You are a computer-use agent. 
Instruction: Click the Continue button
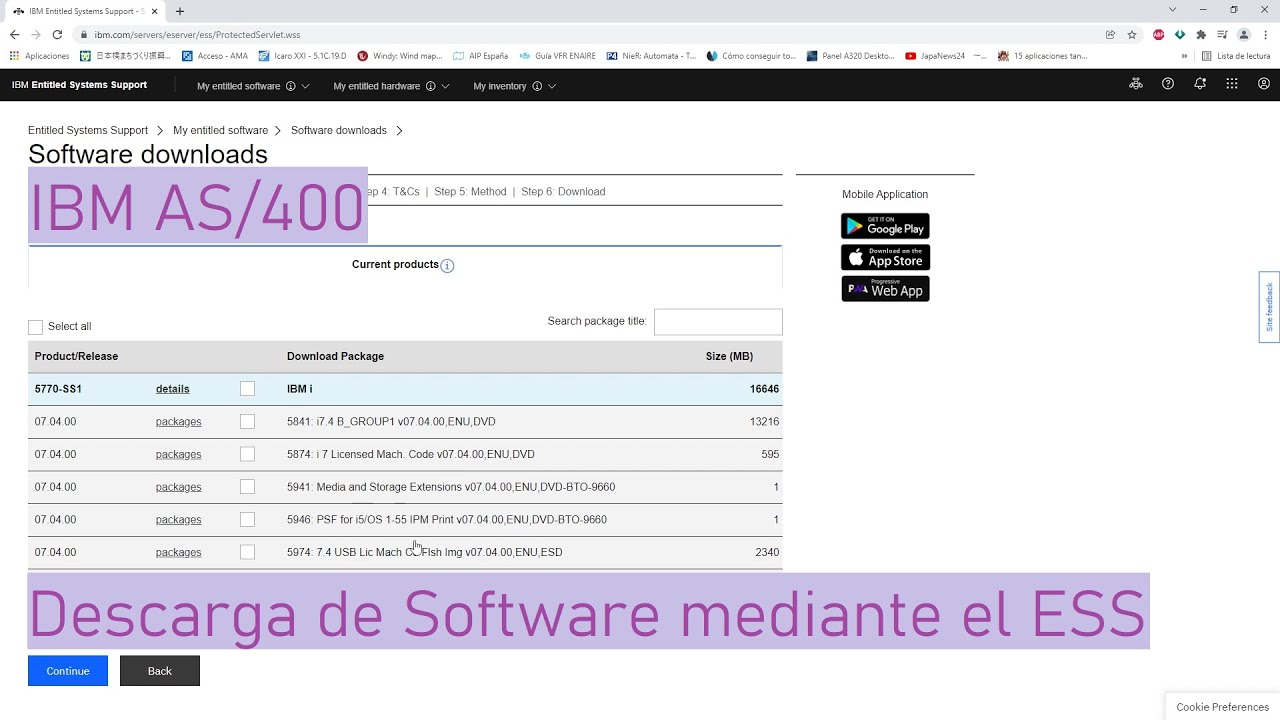(68, 671)
